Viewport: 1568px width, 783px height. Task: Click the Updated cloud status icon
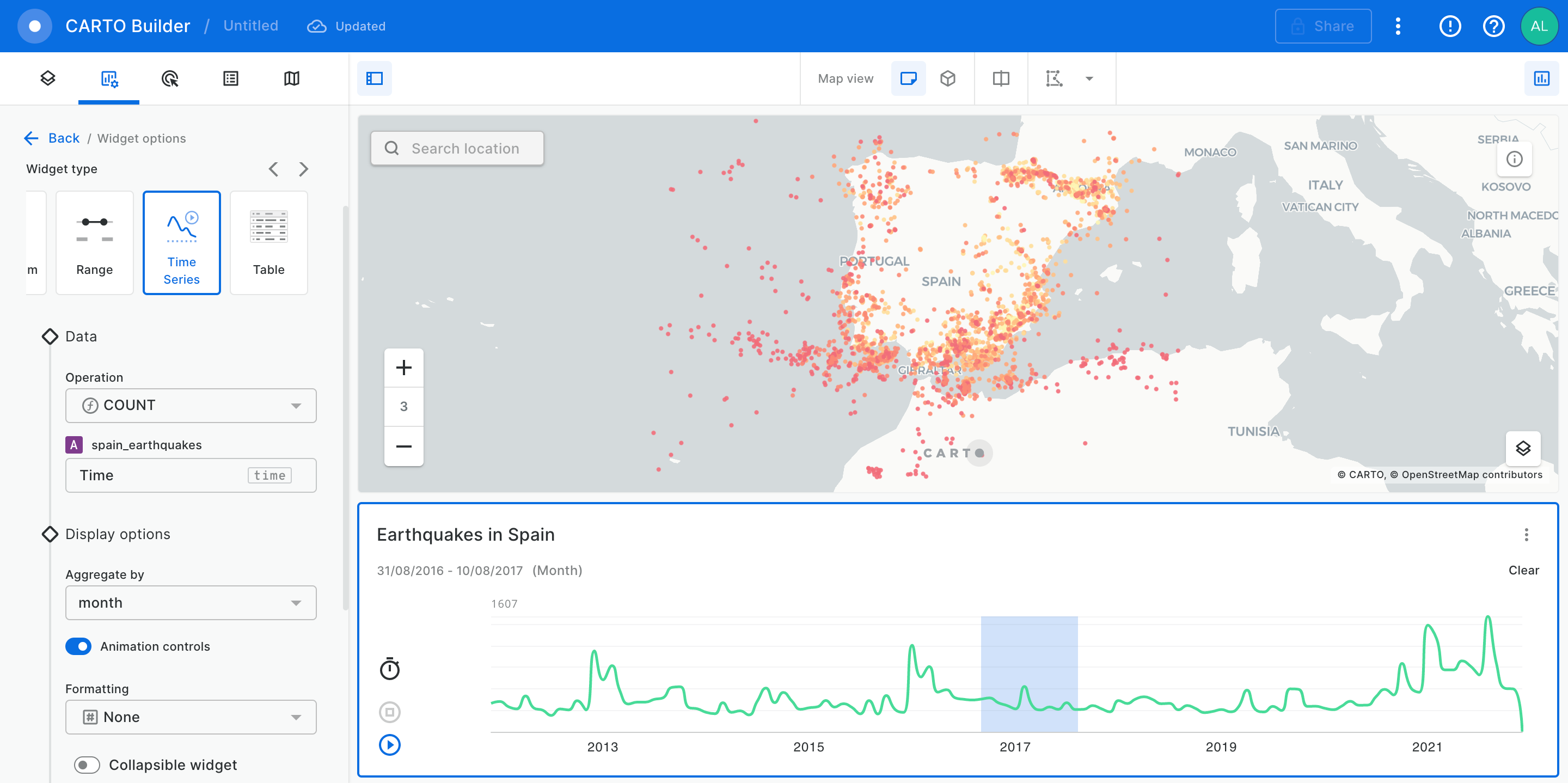click(316, 26)
